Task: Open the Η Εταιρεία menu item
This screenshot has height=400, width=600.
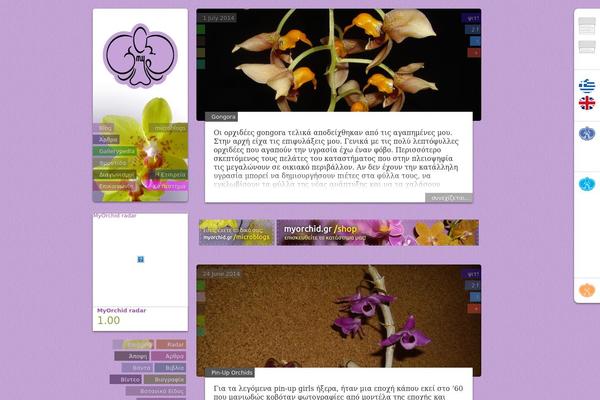Action: pyautogui.click(x=169, y=175)
